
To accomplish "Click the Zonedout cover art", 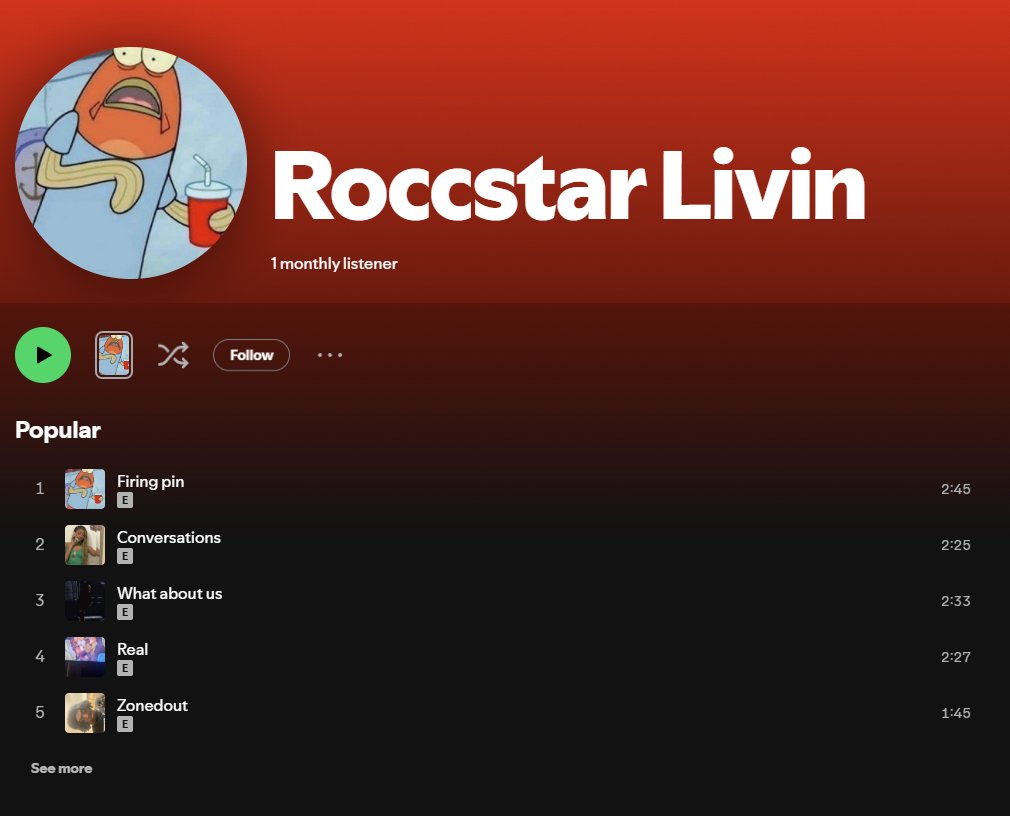I will pos(85,713).
